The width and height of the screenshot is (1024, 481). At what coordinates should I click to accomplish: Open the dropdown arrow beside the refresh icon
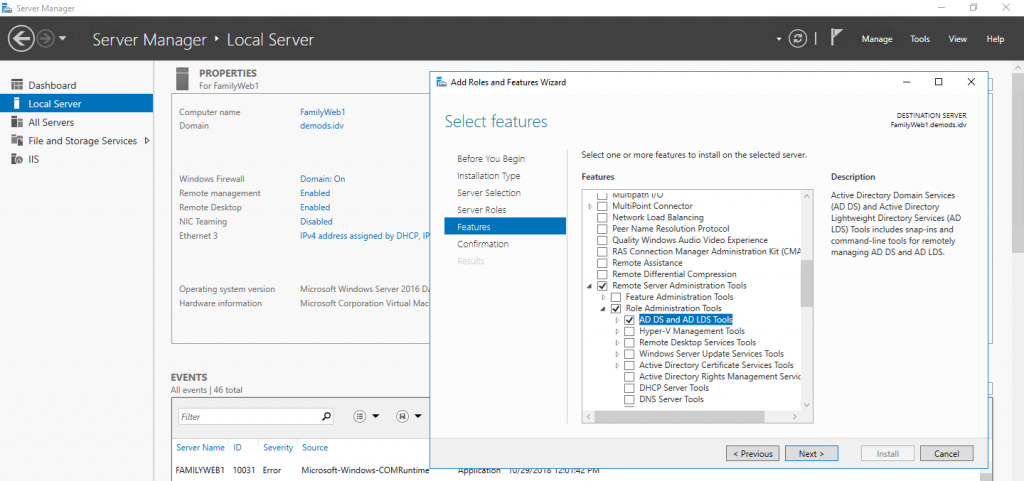(779, 39)
